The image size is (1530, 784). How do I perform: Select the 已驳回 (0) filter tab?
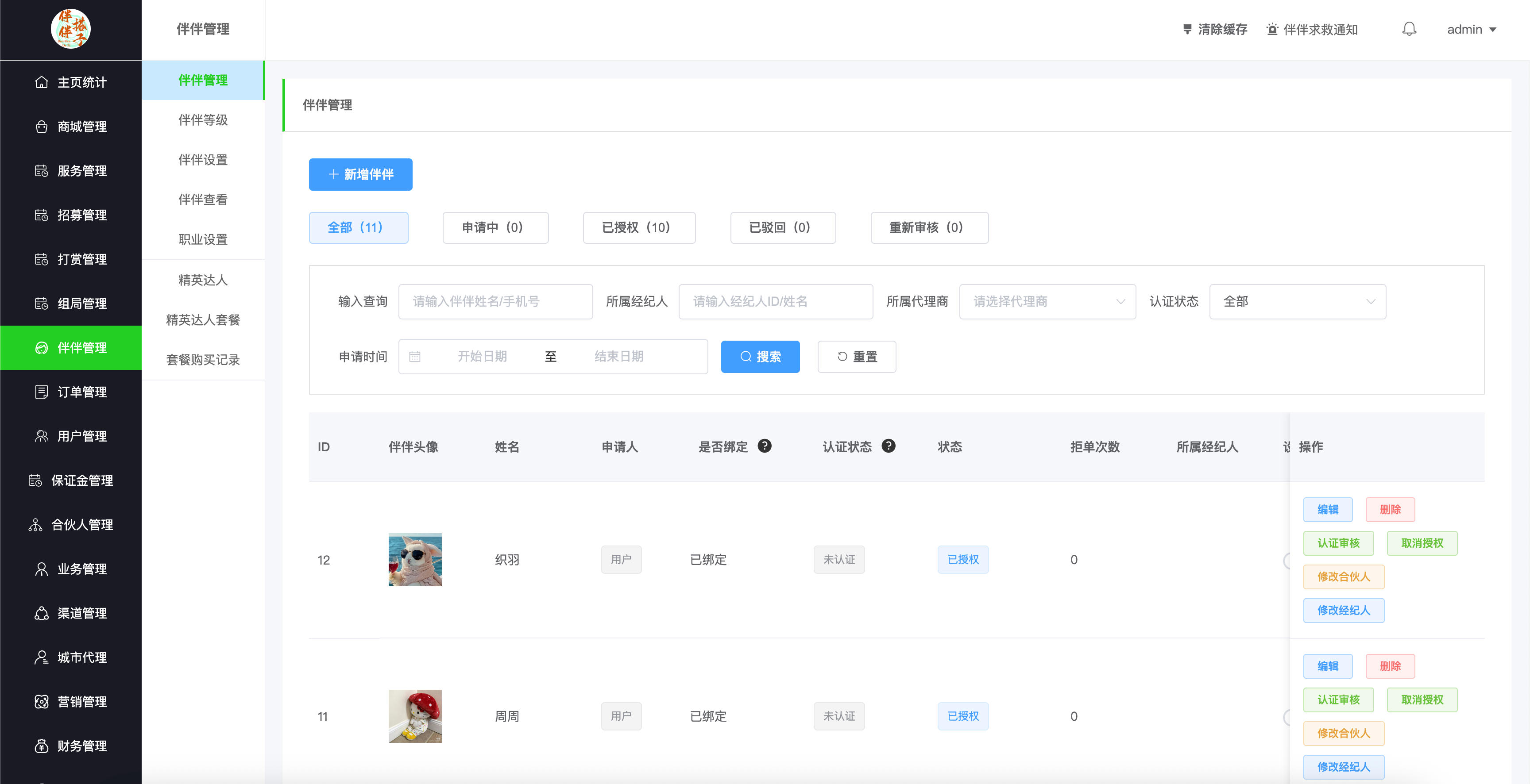point(783,227)
